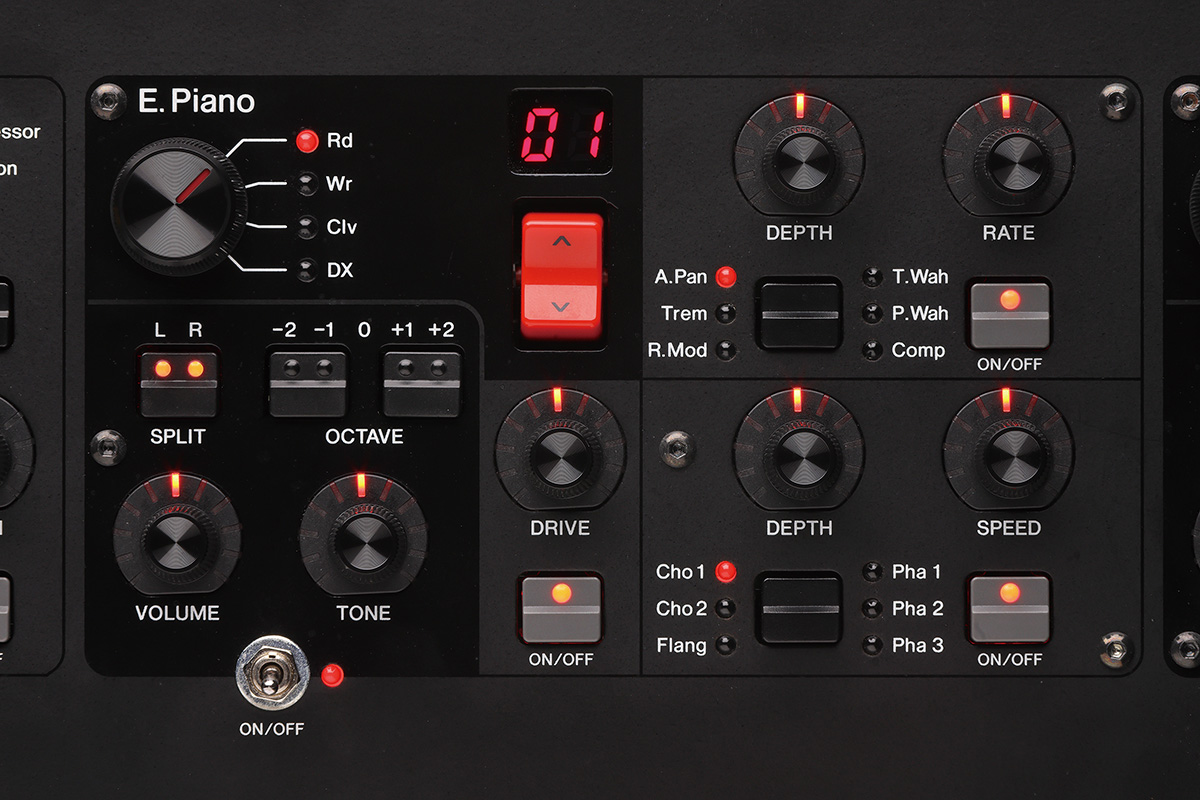Toggle the ON/OFF button beside T.Wah, P.Wah and Comp
Image resolution: width=1200 pixels, height=800 pixels.
(x=1010, y=314)
